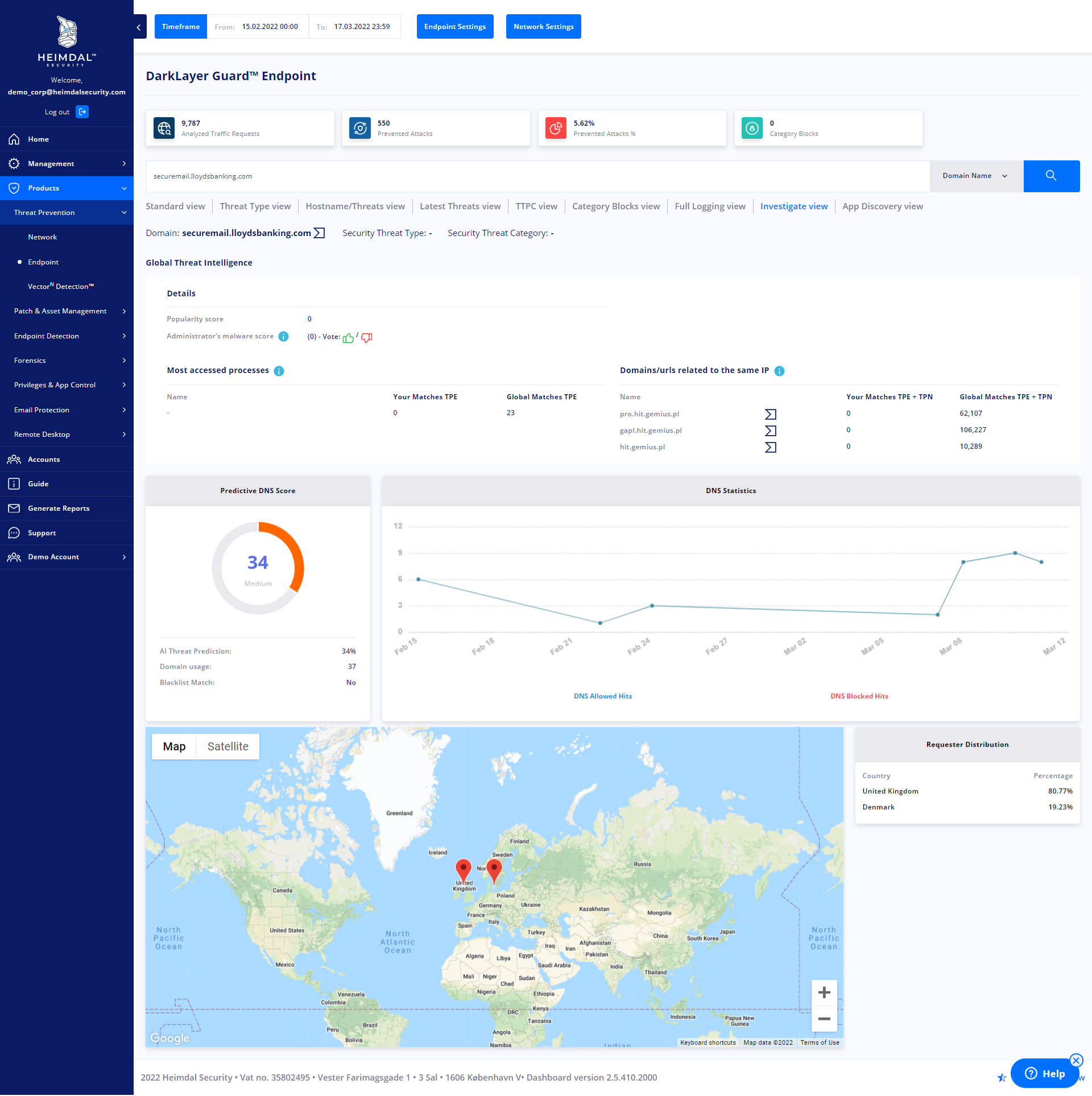Toggle downvote on administrator malware score

pyautogui.click(x=366, y=337)
